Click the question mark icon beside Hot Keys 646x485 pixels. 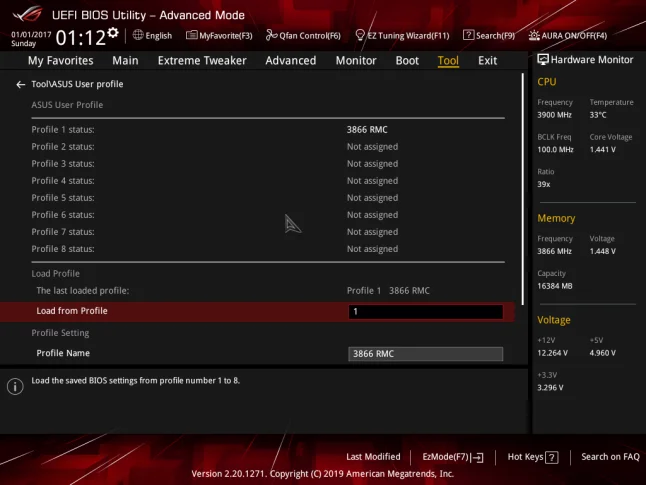pos(552,457)
